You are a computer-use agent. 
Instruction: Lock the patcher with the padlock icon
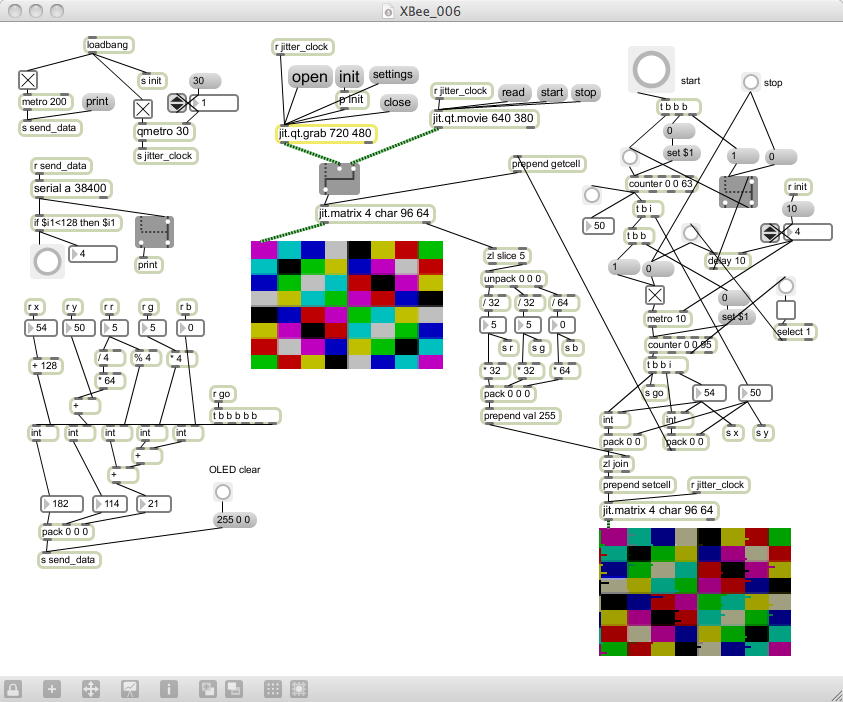[x=13, y=689]
